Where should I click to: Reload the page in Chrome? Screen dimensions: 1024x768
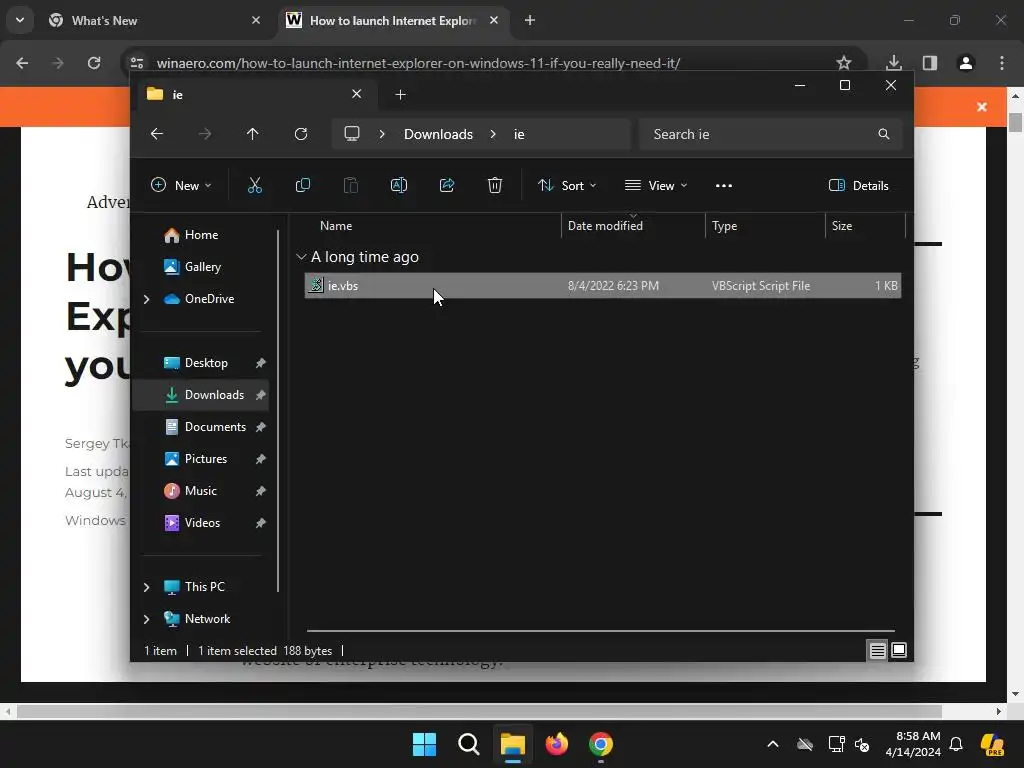[94, 63]
